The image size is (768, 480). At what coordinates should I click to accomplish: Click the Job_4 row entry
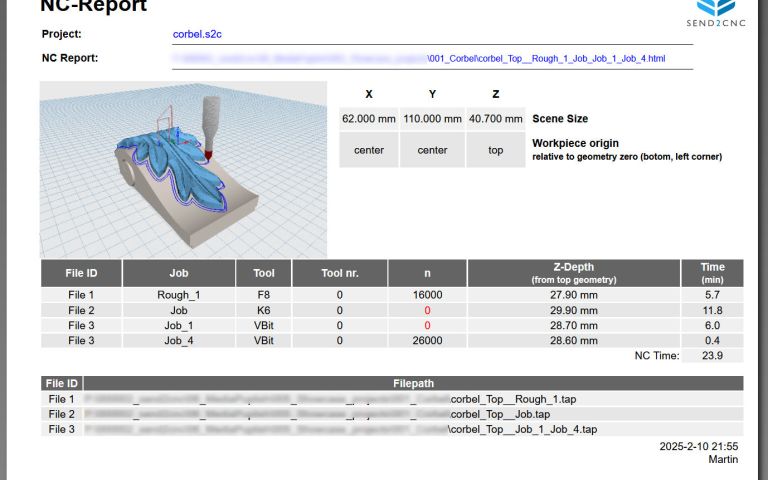click(179, 340)
